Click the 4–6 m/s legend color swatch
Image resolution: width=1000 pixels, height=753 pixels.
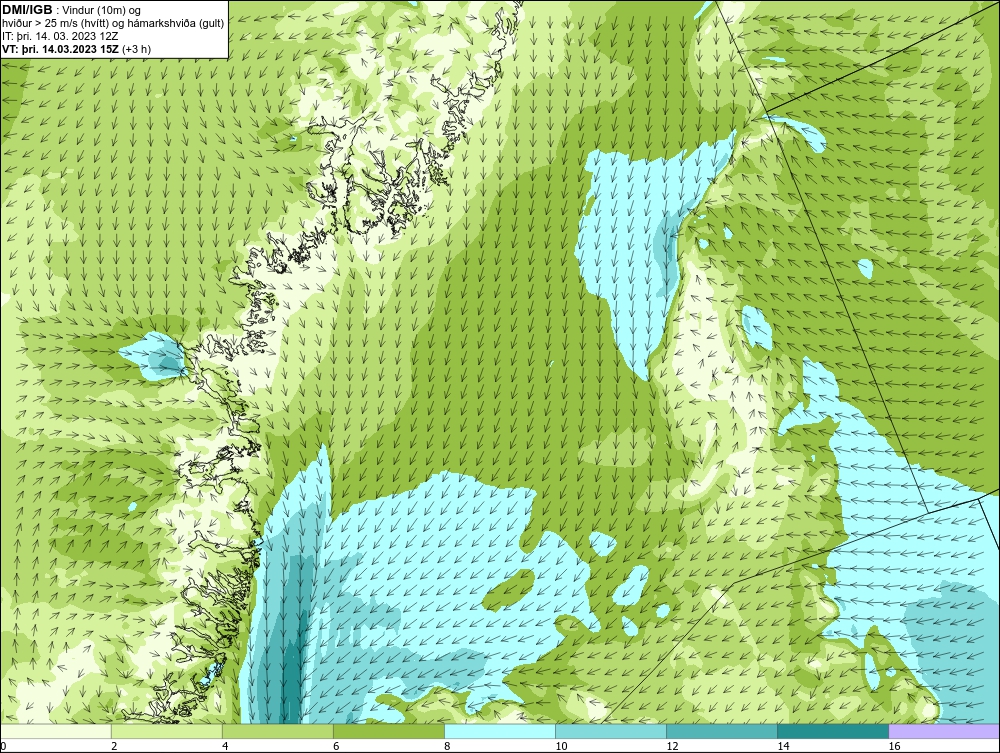pyautogui.click(x=278, y=731)
